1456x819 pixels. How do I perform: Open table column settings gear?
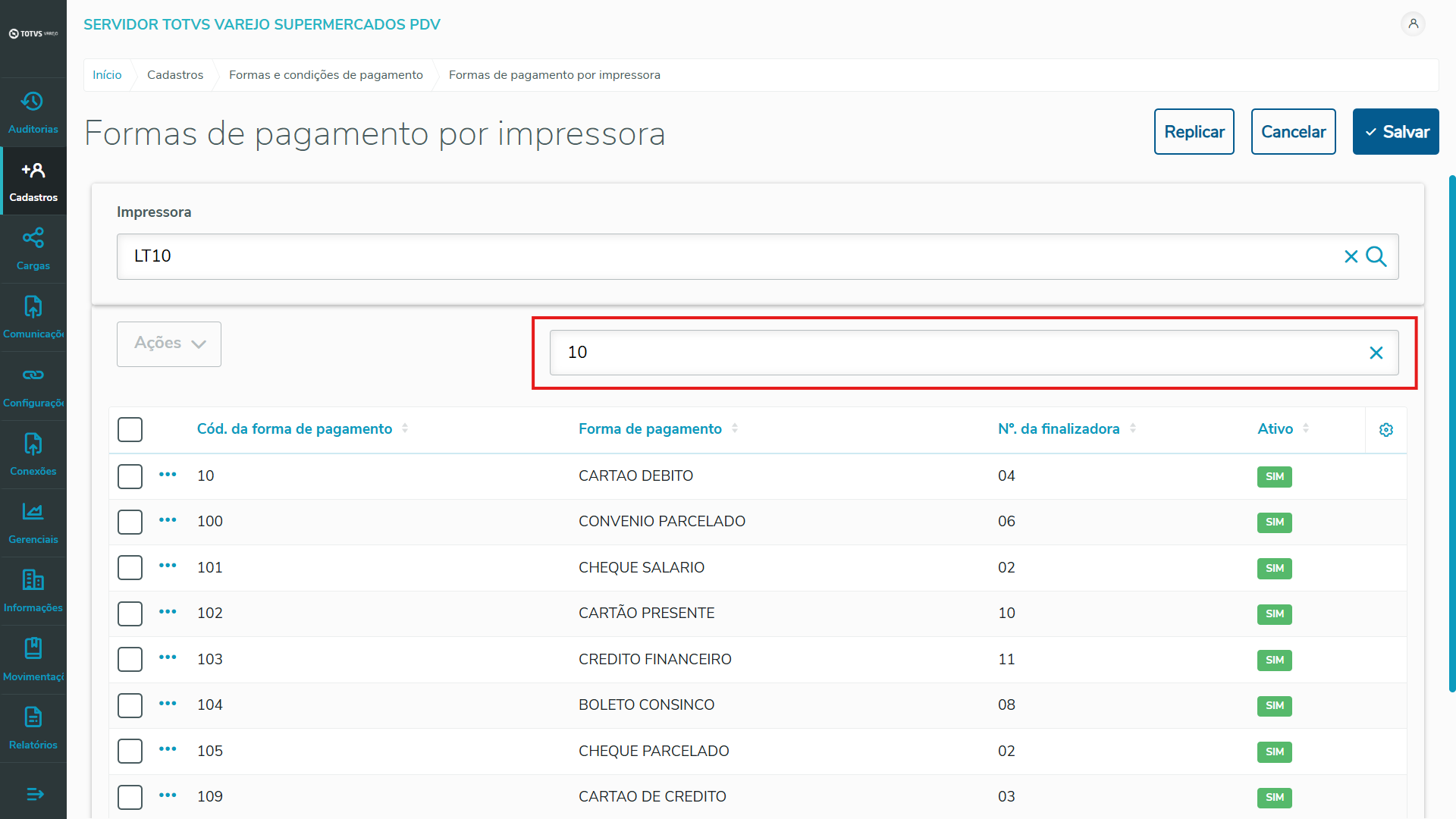point(1386,430)
